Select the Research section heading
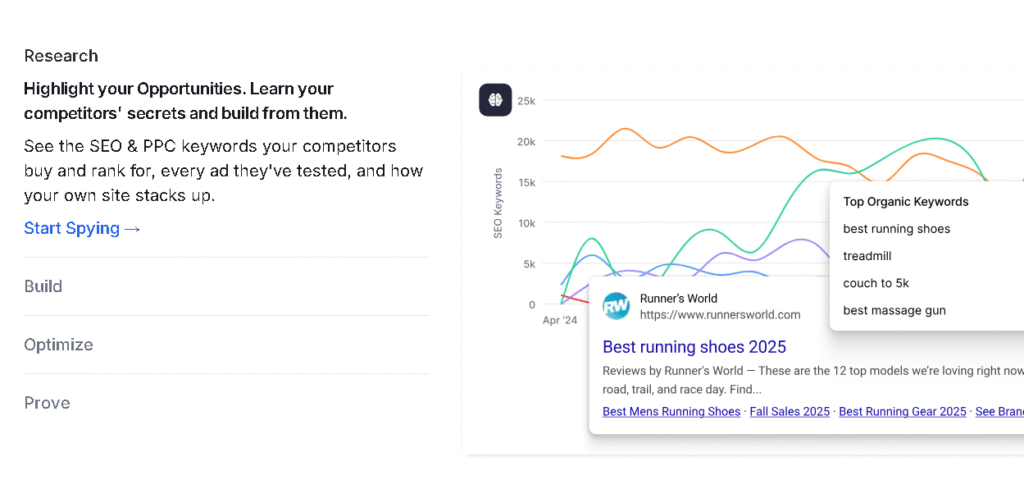The height and width of the screenshot is (480, 1024). tap(61, 56)
